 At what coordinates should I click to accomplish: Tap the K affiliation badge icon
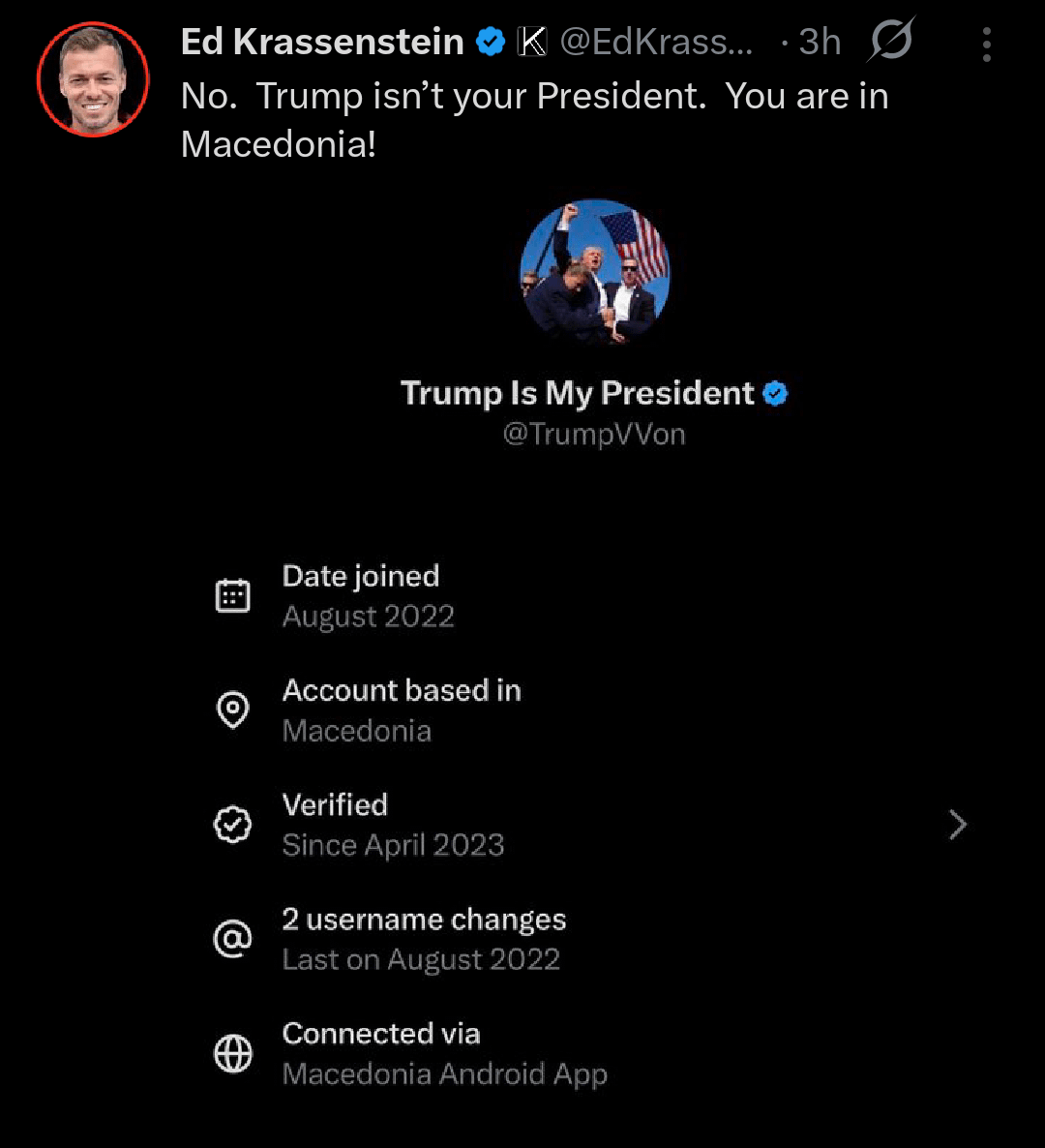tap(531, 43)
